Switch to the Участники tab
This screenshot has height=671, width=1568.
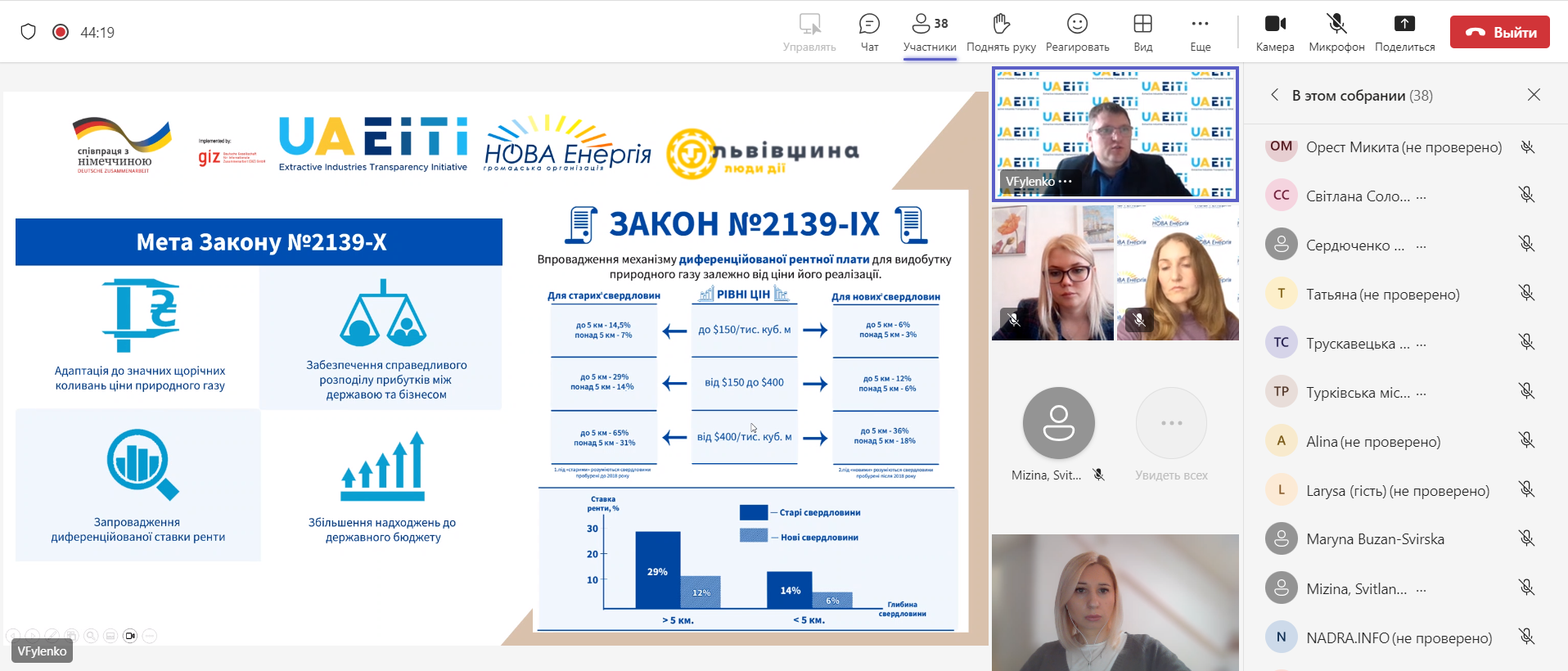(x=930, y=32)
